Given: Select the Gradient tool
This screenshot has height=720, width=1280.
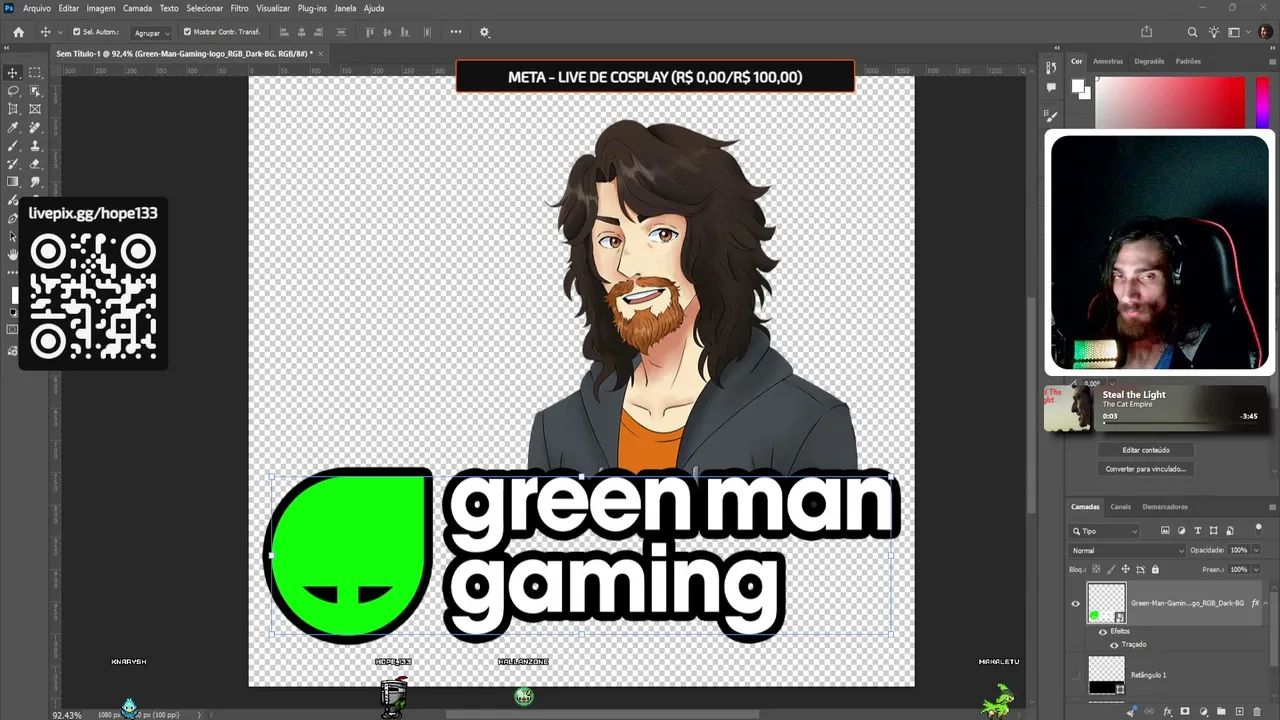Looking at the screenshot, I should (13, 182).
